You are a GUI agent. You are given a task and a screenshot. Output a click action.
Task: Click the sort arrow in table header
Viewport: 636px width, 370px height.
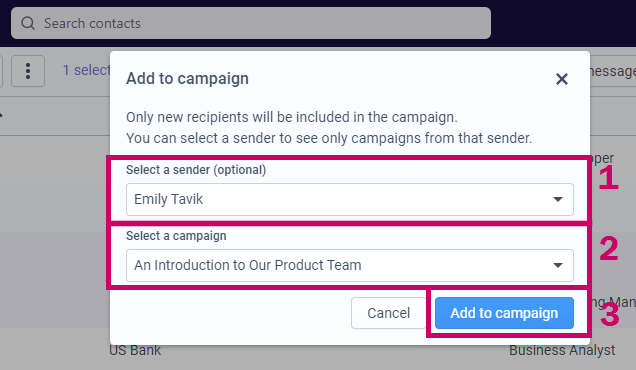click(x=1, y=116)
